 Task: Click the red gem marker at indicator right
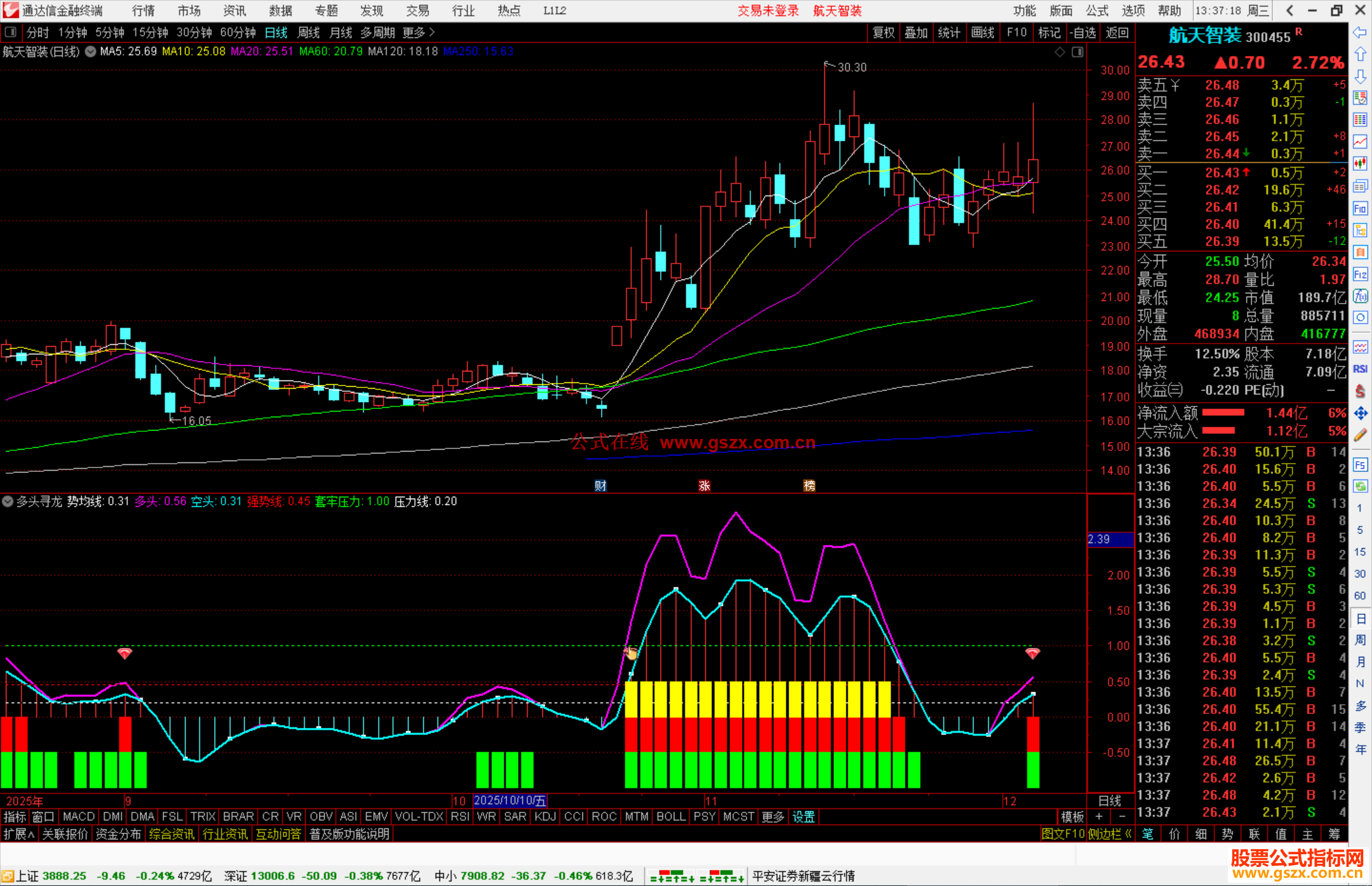coord(1033,653)
